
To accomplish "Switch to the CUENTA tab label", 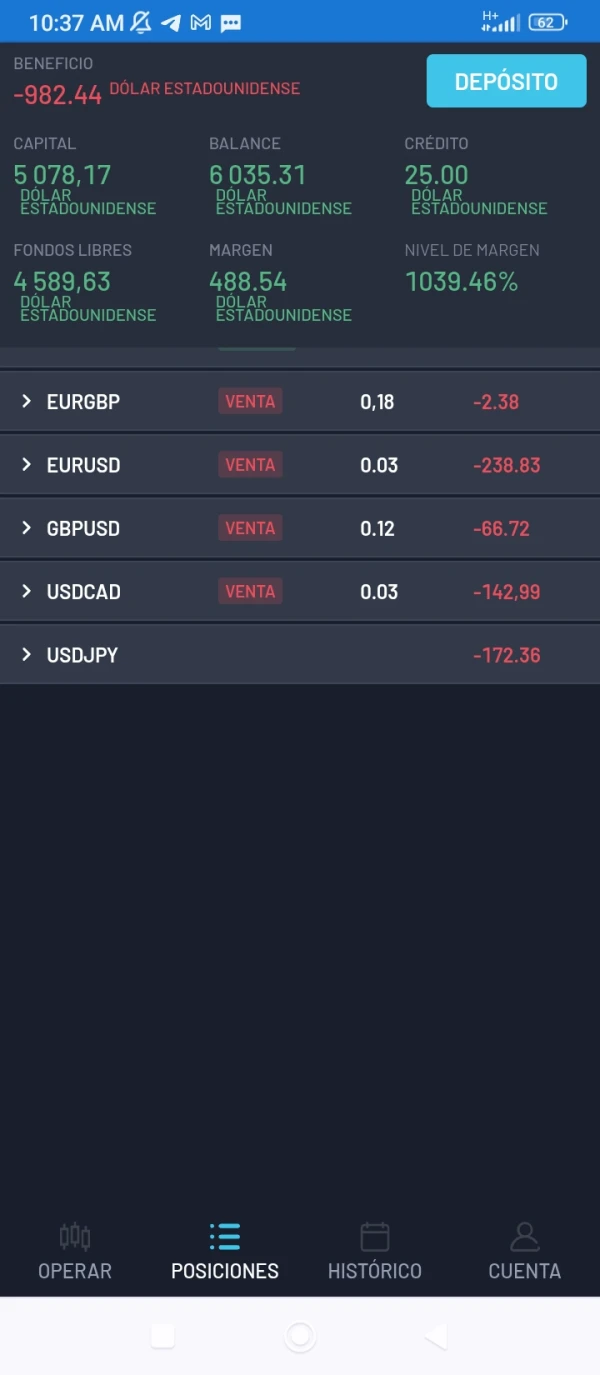I will click(524, 1271).
